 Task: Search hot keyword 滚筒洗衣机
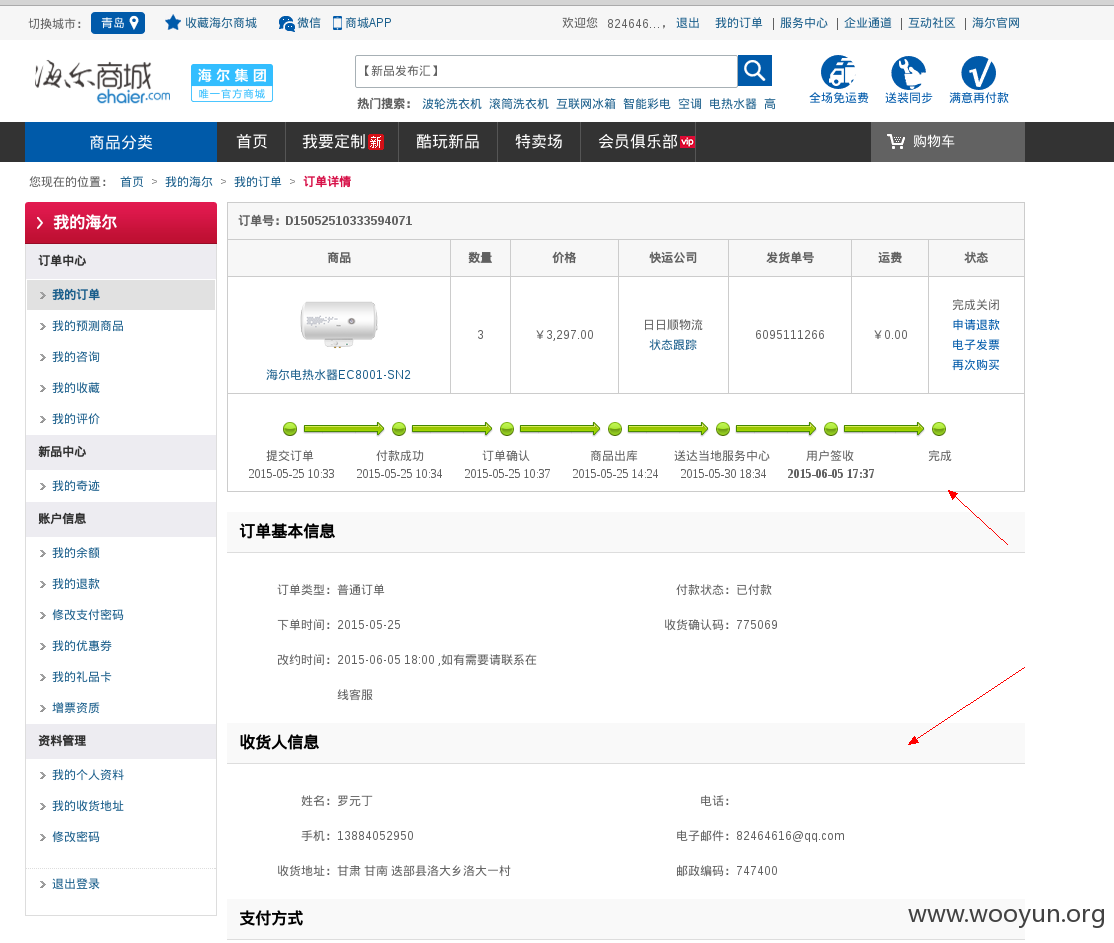[x=519, y=104]
